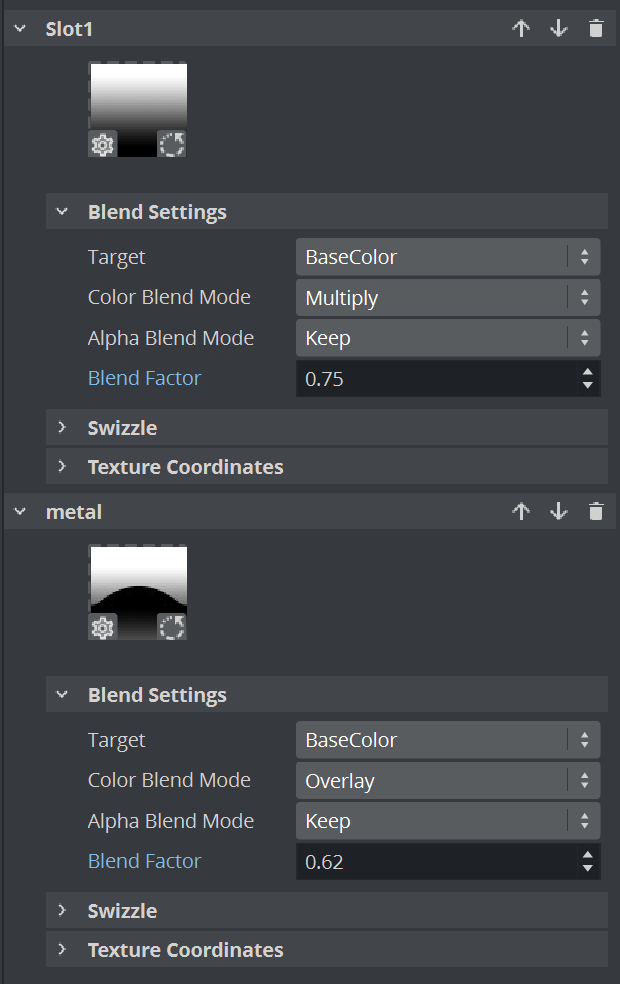Collapse the metal section
Screen dimensions: 620x984
coord(20,512)
